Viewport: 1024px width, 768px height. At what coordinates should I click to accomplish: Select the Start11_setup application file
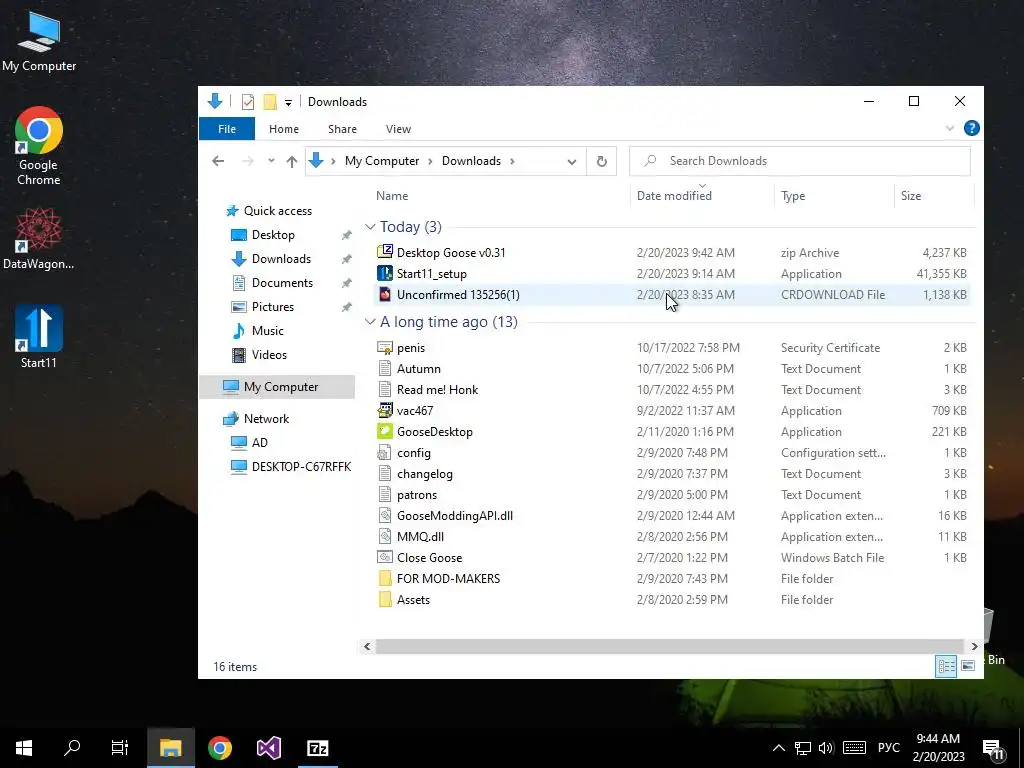pos(431,274)
